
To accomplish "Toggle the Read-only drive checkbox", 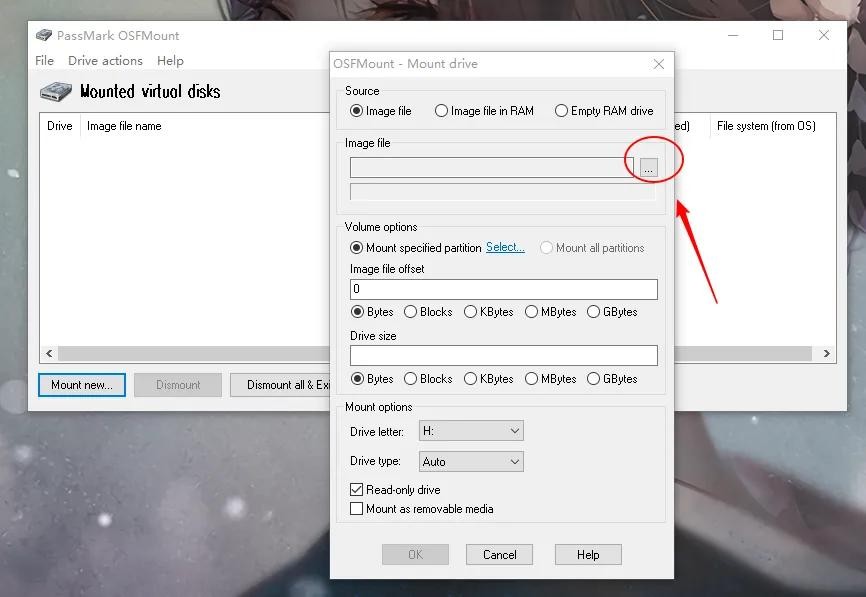I will pos(357,490).
